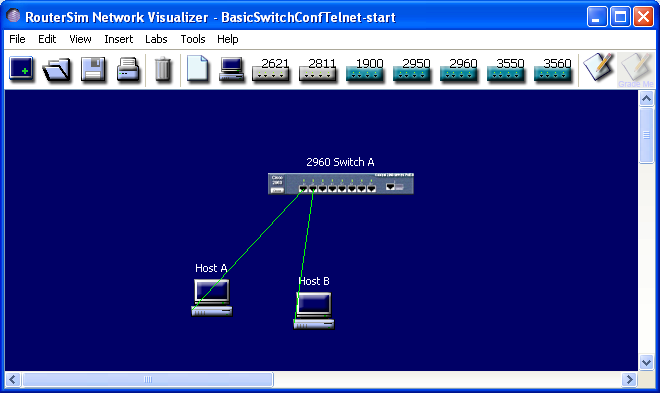Open the File menu
Image resolution: width=660 pixels, height=393 pixels.
(x=17, y=39)
